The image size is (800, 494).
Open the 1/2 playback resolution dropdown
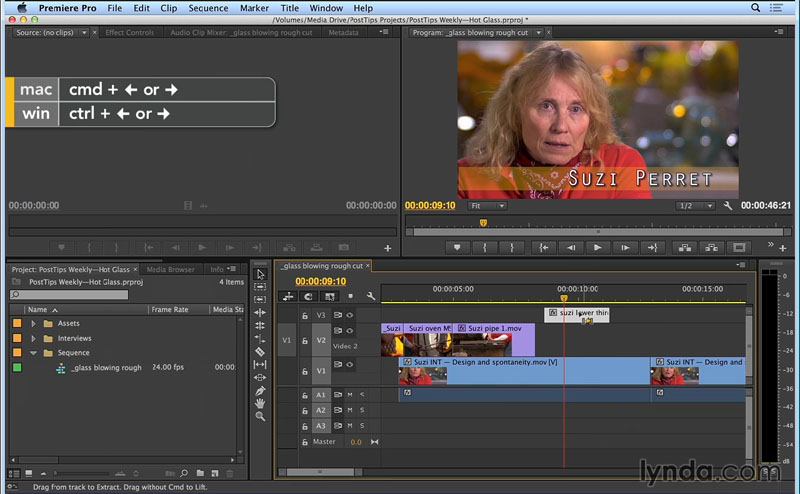[x=695, y=206]
